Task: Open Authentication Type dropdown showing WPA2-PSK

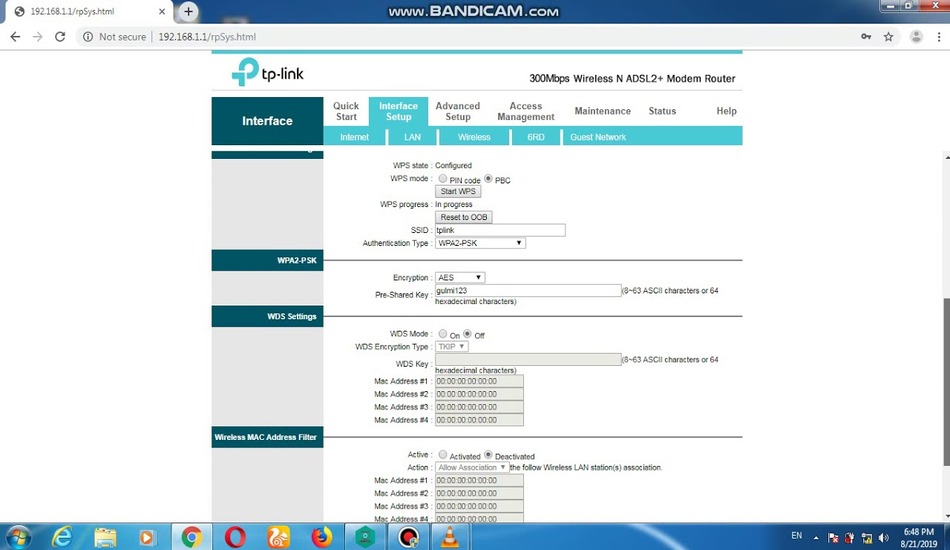Action: (x=480, y=243)
